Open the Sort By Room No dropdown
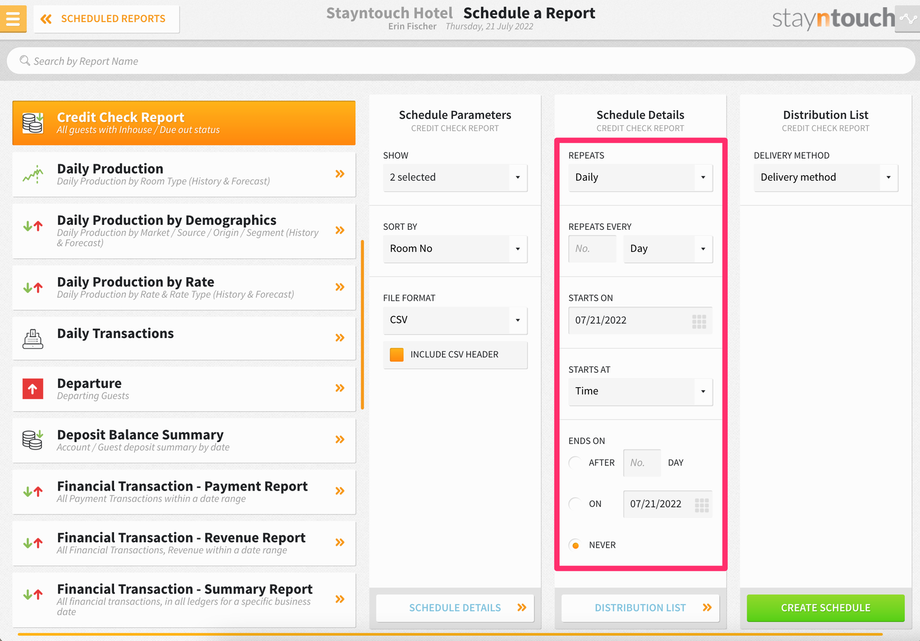This screenshot has height=641, width=920. 455,249
